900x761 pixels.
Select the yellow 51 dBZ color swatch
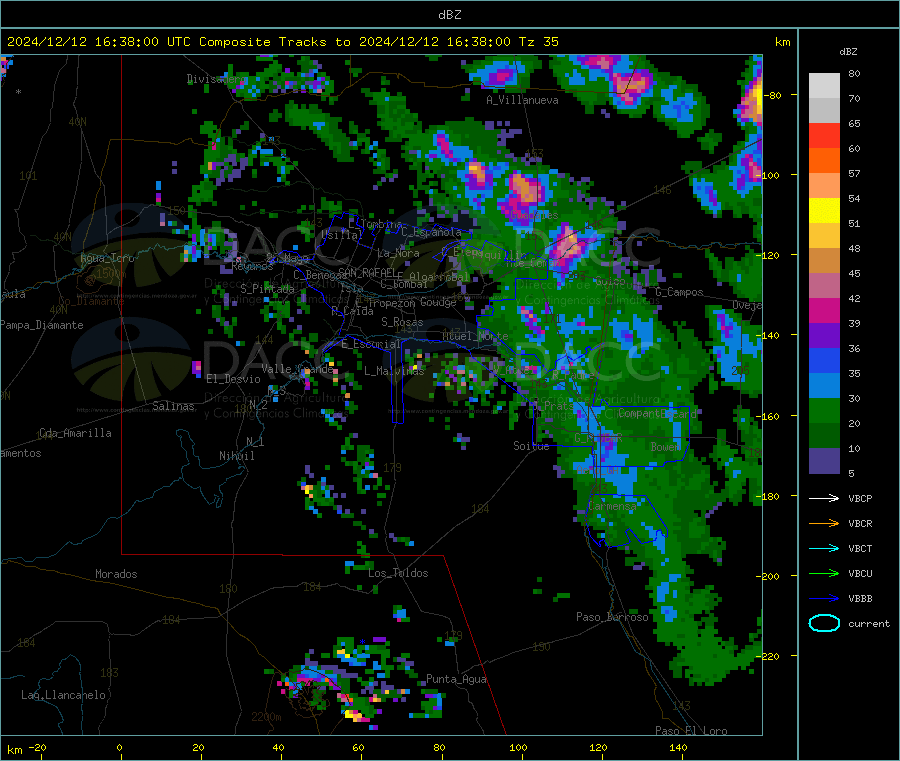coord(824,211)
